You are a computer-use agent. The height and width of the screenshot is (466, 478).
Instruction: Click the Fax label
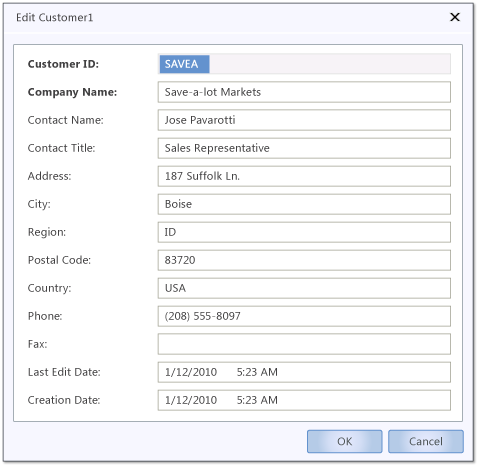pos(37,344)
